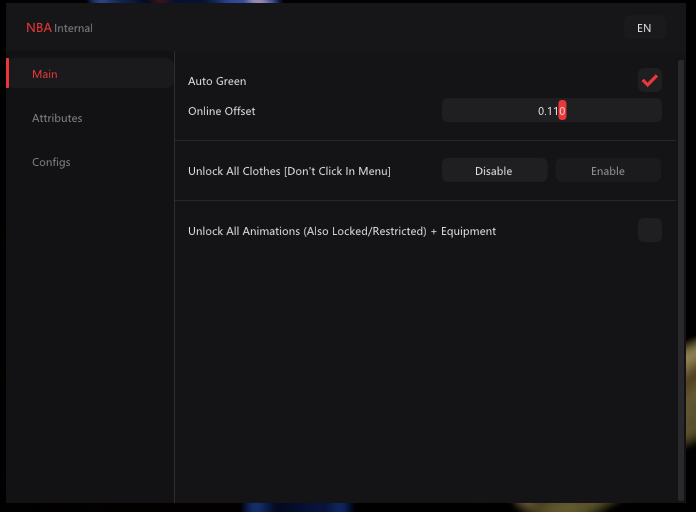The width and height of the screenshot is (696, 512).
Task: Click the vertical scrollbar on the right
Action: pos(681,280)
